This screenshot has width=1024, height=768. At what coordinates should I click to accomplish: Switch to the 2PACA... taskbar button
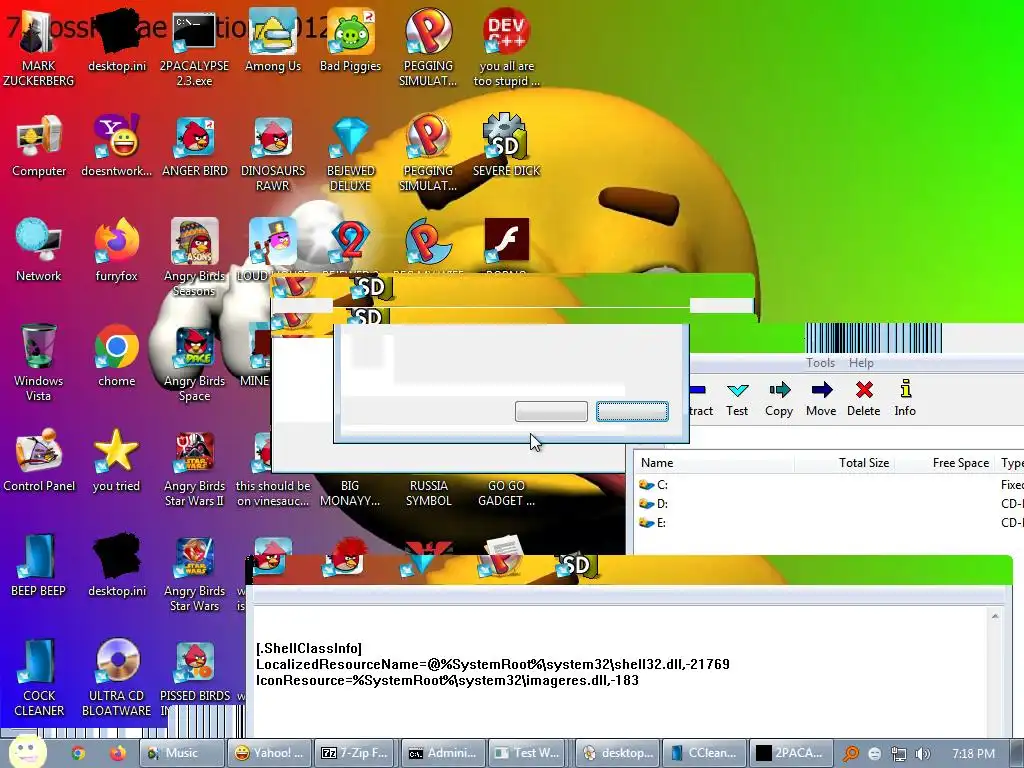click(x=792, y=753)
